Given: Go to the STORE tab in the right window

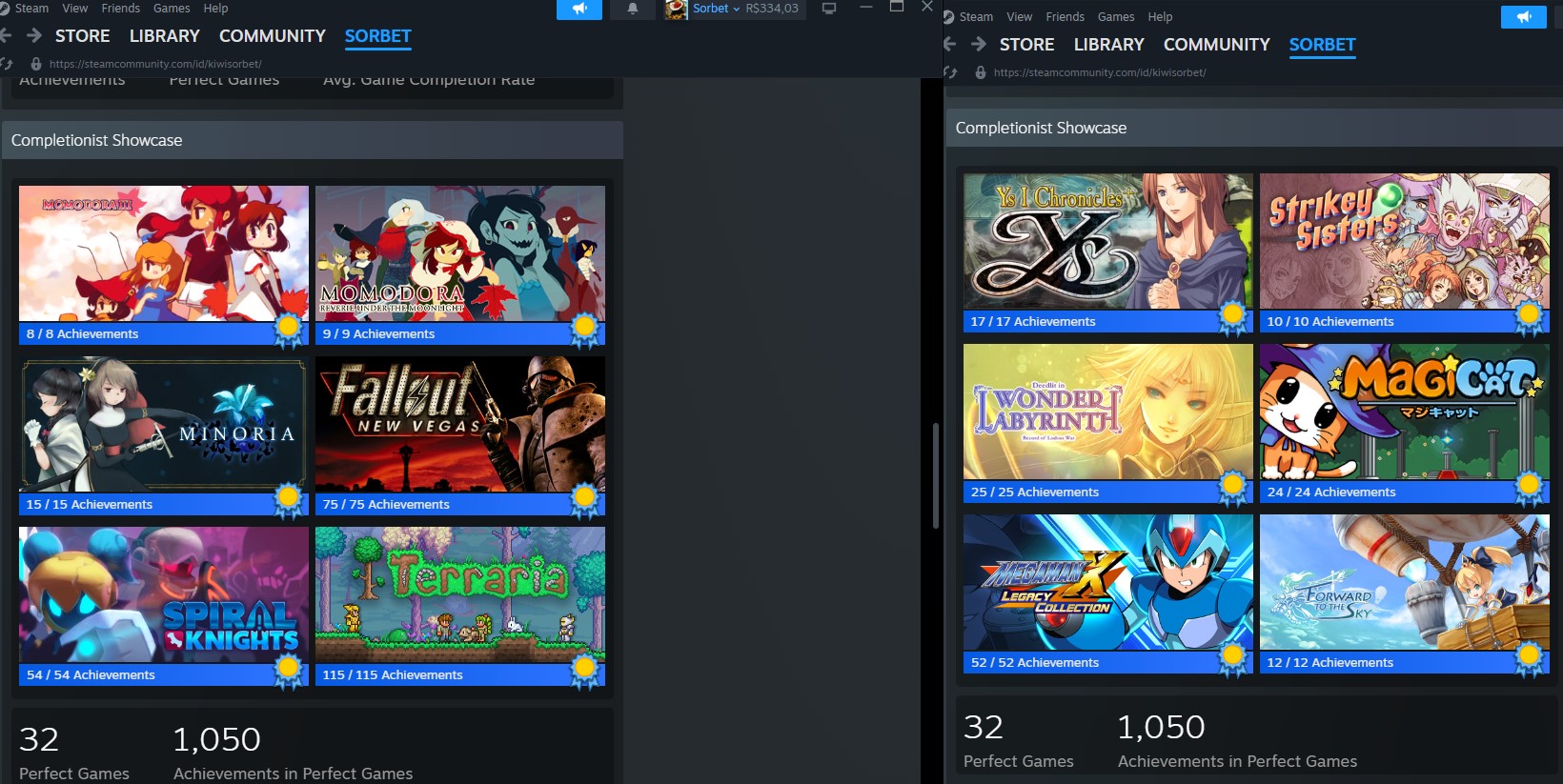Looking at the screenshot, I should (1026, 45).
